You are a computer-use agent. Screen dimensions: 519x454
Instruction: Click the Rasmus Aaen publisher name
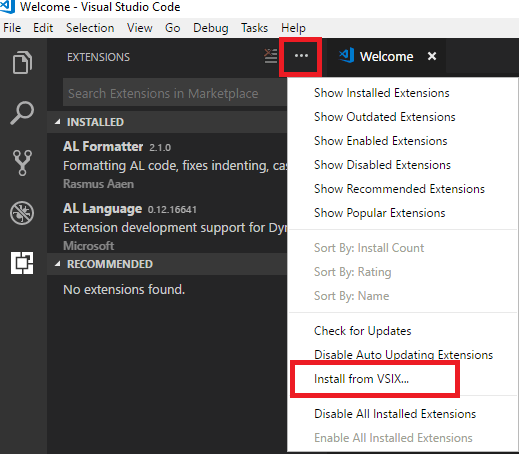pyautogui.click(x=98, y=184)
